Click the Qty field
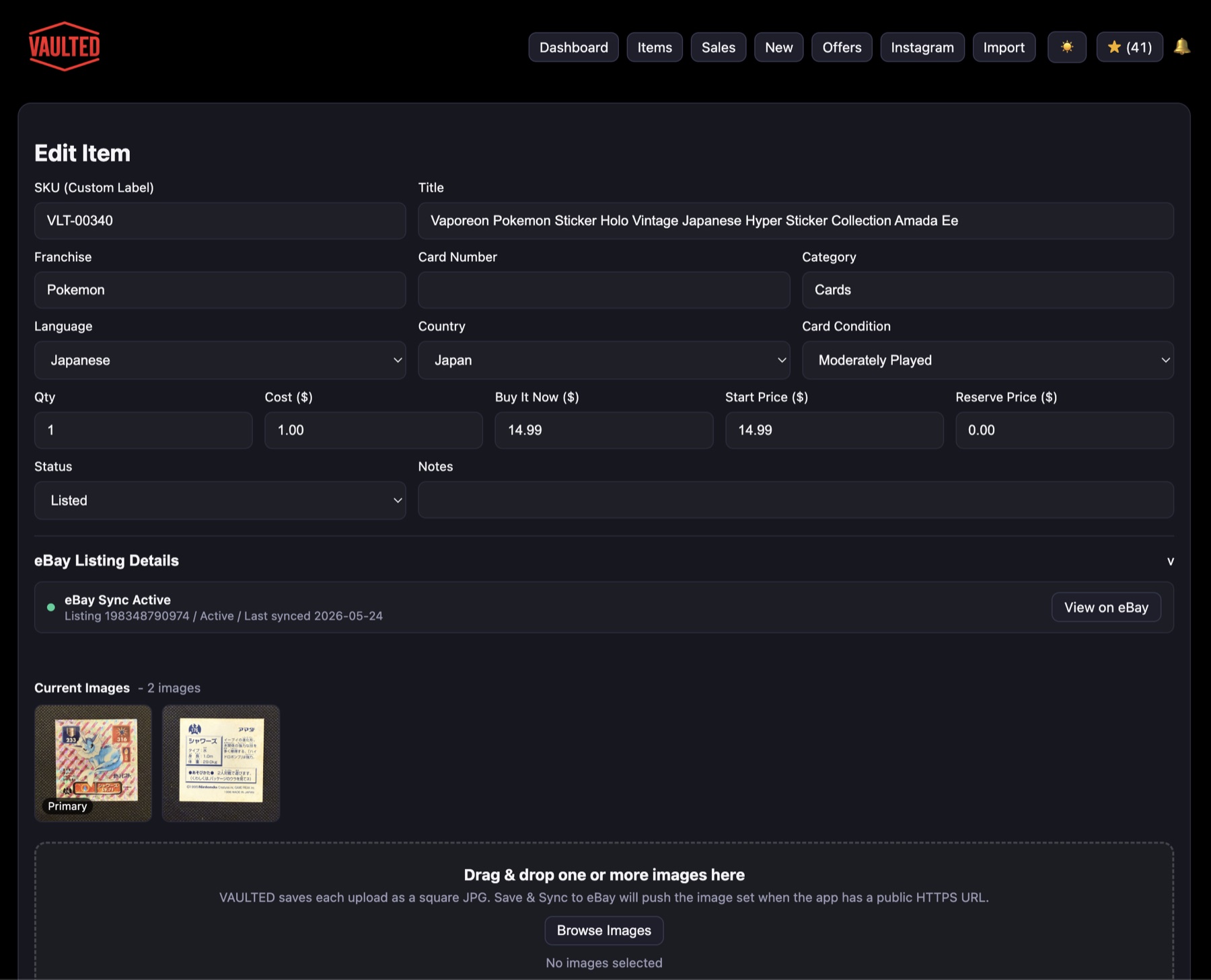The height and width of the screenshot is (980, 1211). [143, 430]
